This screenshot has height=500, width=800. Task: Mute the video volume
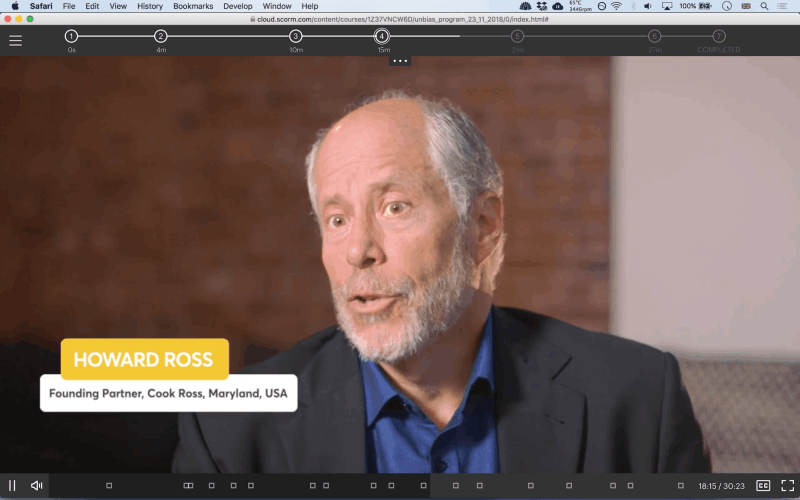(36, 486)
